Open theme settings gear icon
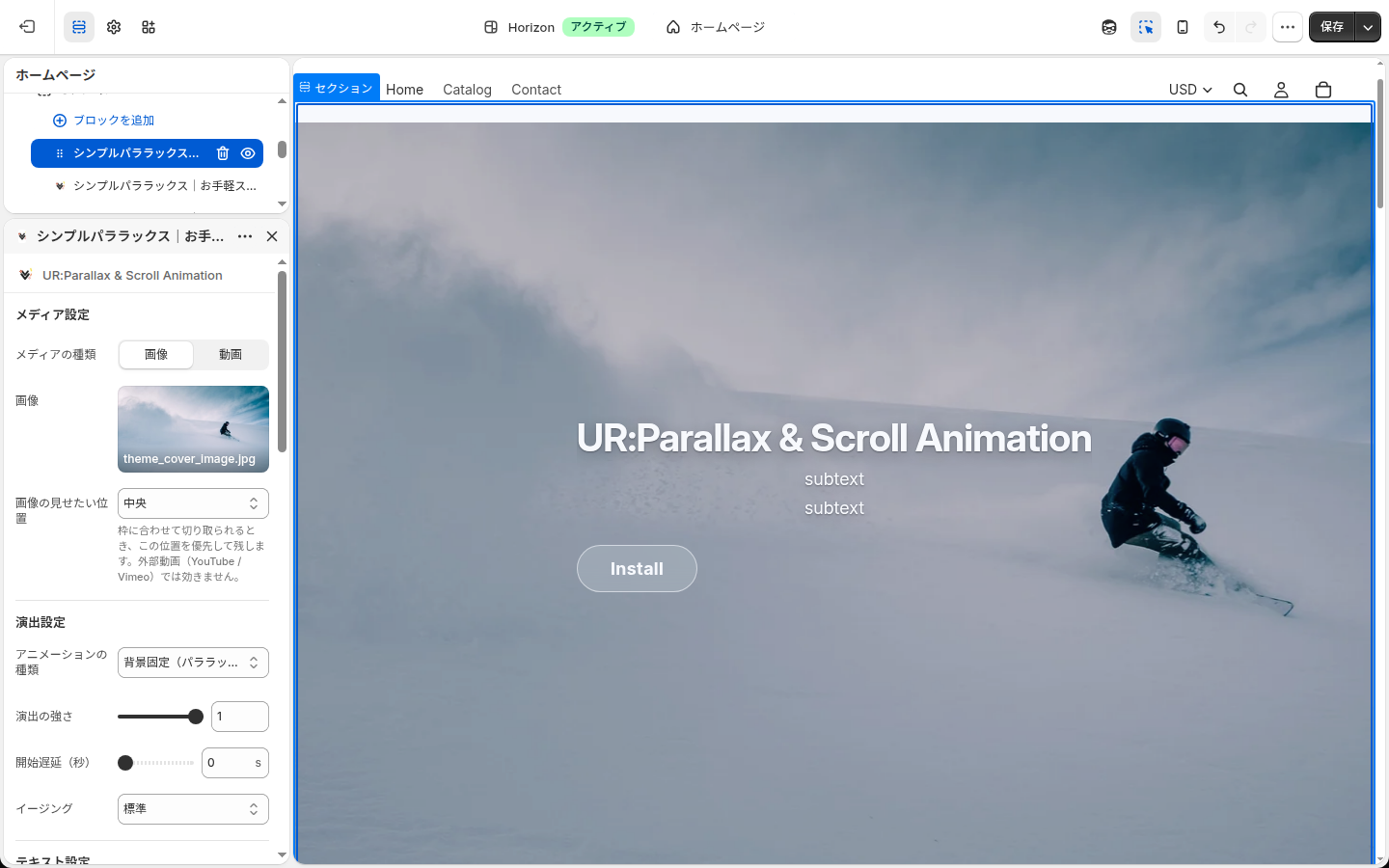Screen dimensions: 1389x868 114,27
